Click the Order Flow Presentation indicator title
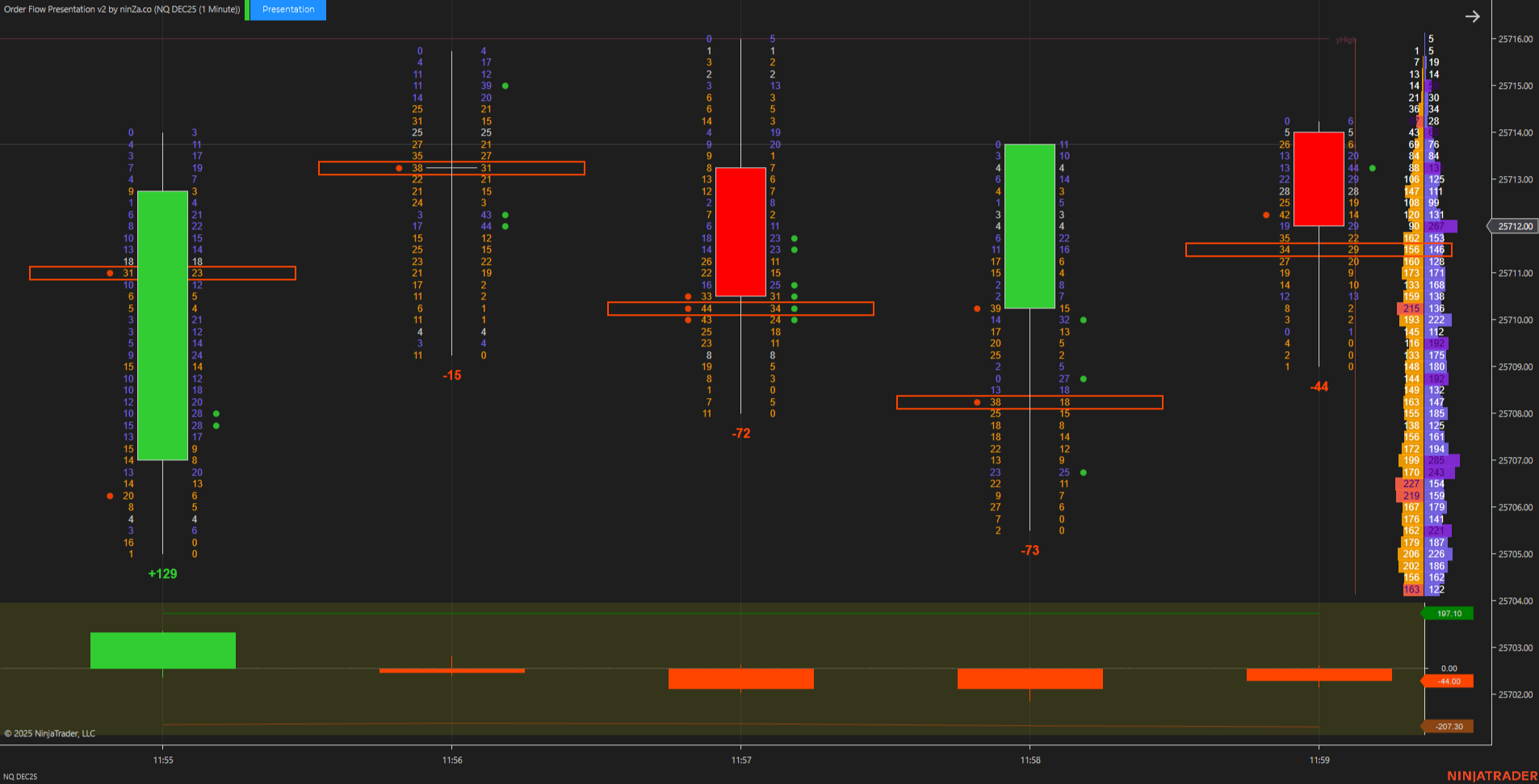Image resolution: width=1539 pixels, height=784 pixels. click(x=122, y=10)
